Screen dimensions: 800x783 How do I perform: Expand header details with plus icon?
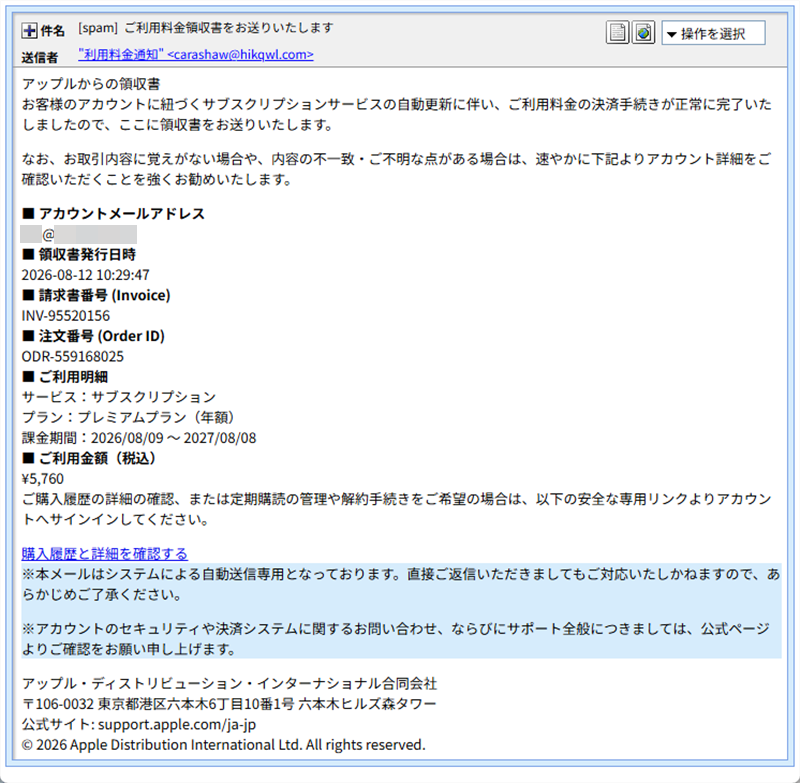coord(30,31)
